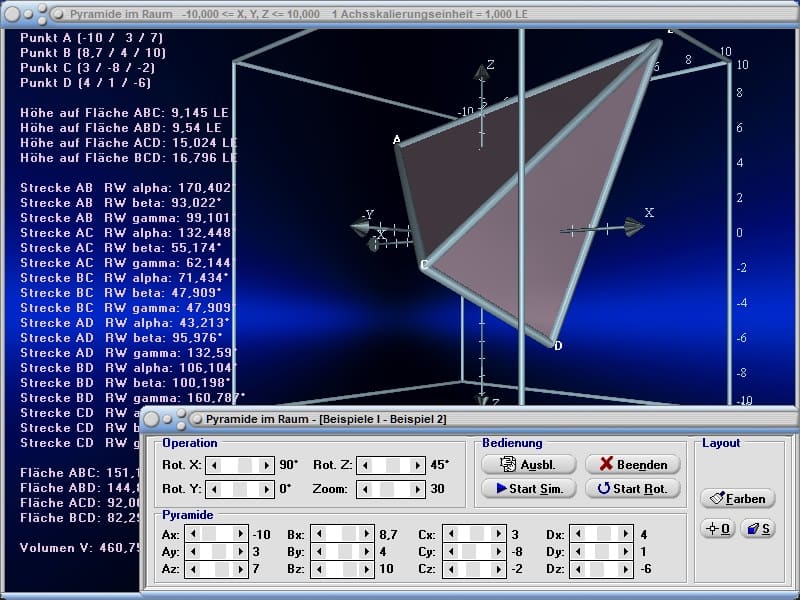Viewport: 800px width, 600px height.
Task: Click vertex label D on the pyramid
Action: click(558, 346)
